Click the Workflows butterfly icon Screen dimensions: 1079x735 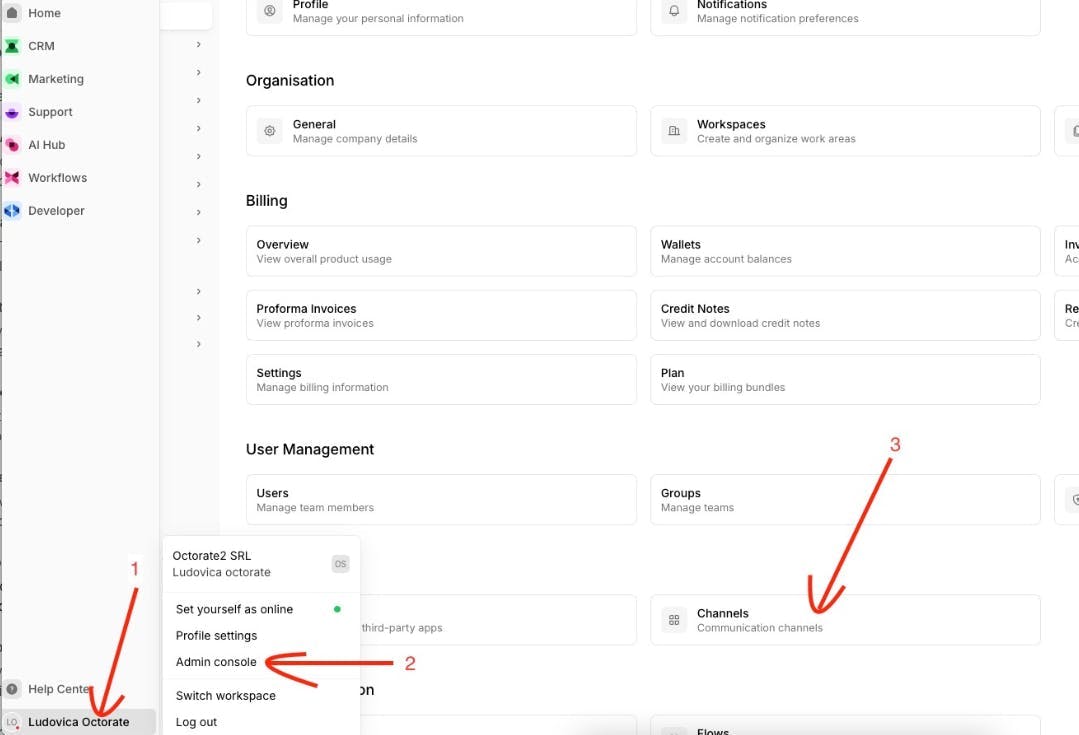(12, 178)
